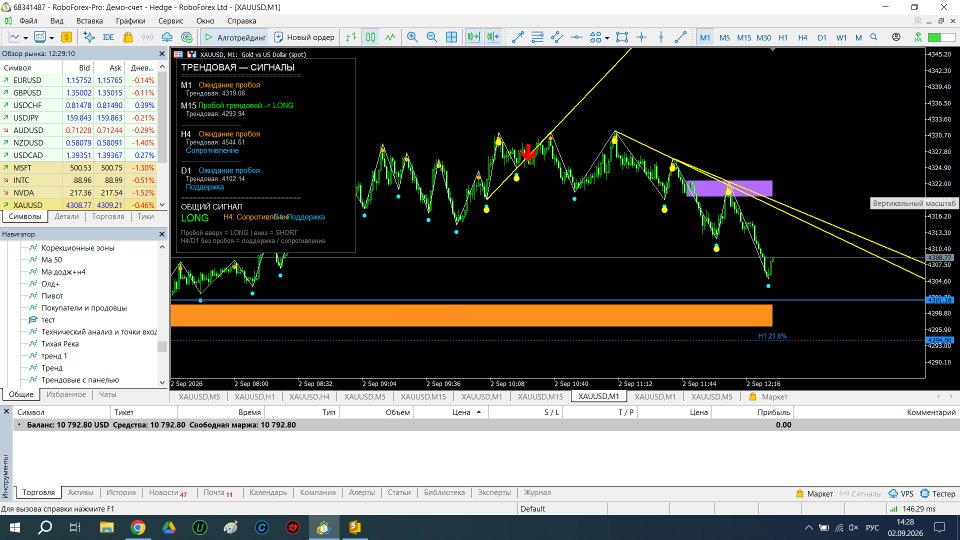
Task: Open the signals broadcast icon
Action: point(148,37)
